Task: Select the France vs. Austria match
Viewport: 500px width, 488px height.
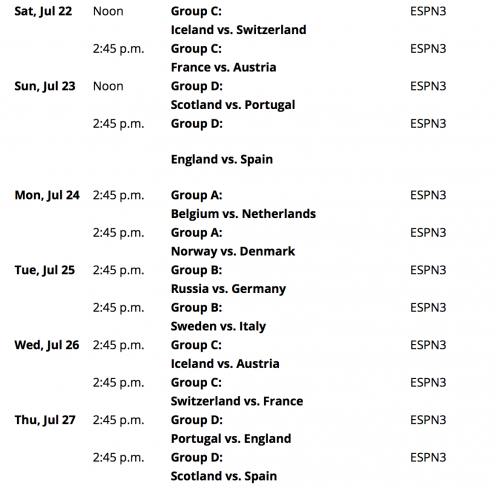Action: [223, 67]
